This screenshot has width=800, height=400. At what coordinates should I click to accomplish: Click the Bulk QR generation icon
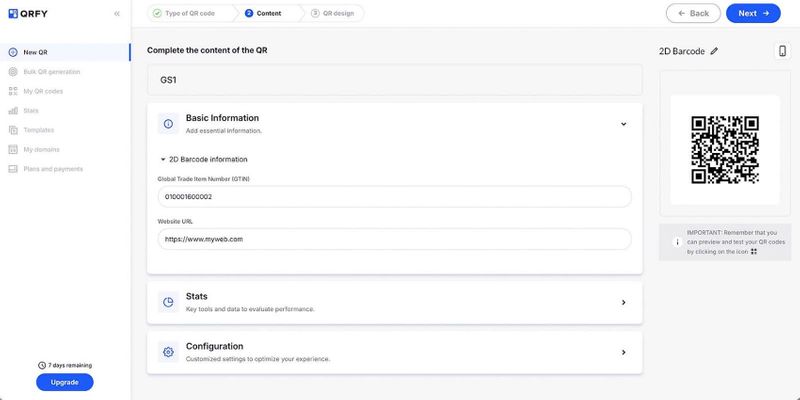coord(13,72)
